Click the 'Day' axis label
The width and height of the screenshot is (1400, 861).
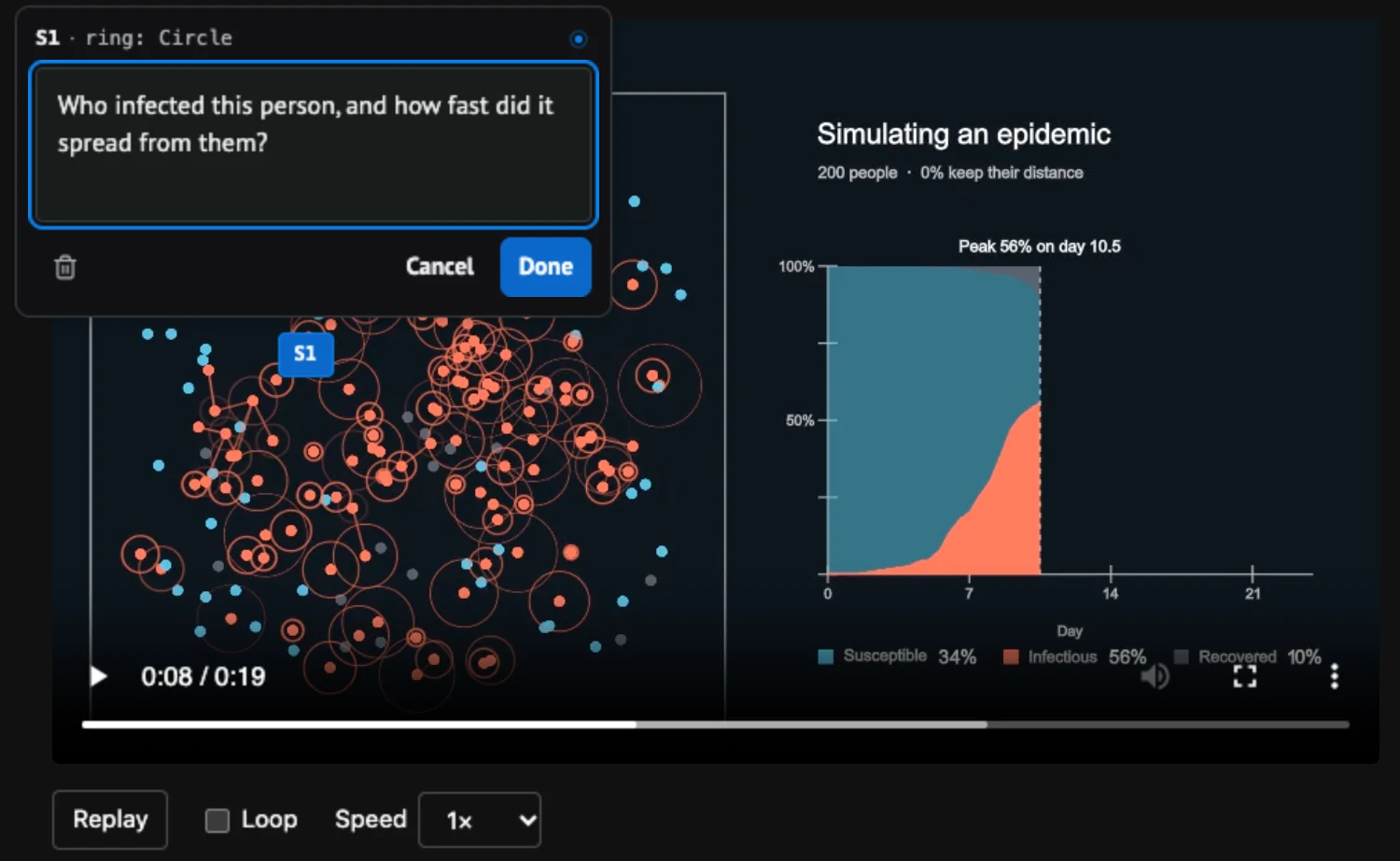pyautogui.click(x=1070, y=631)
